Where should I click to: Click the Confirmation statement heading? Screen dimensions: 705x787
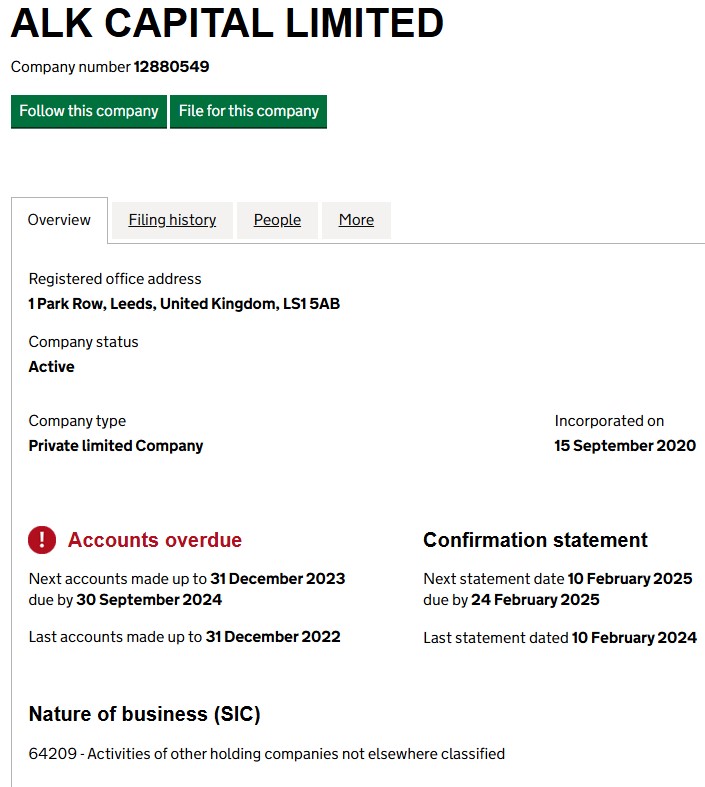pyautogui.click(x=535, y=540)
